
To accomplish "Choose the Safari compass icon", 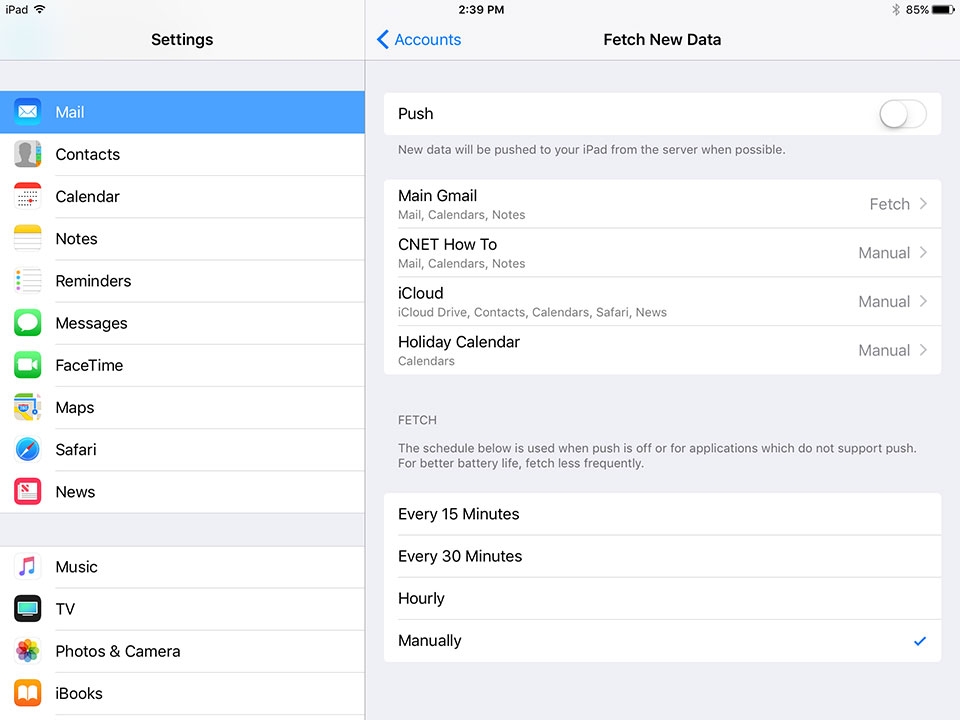I will [x=28, y=449].
